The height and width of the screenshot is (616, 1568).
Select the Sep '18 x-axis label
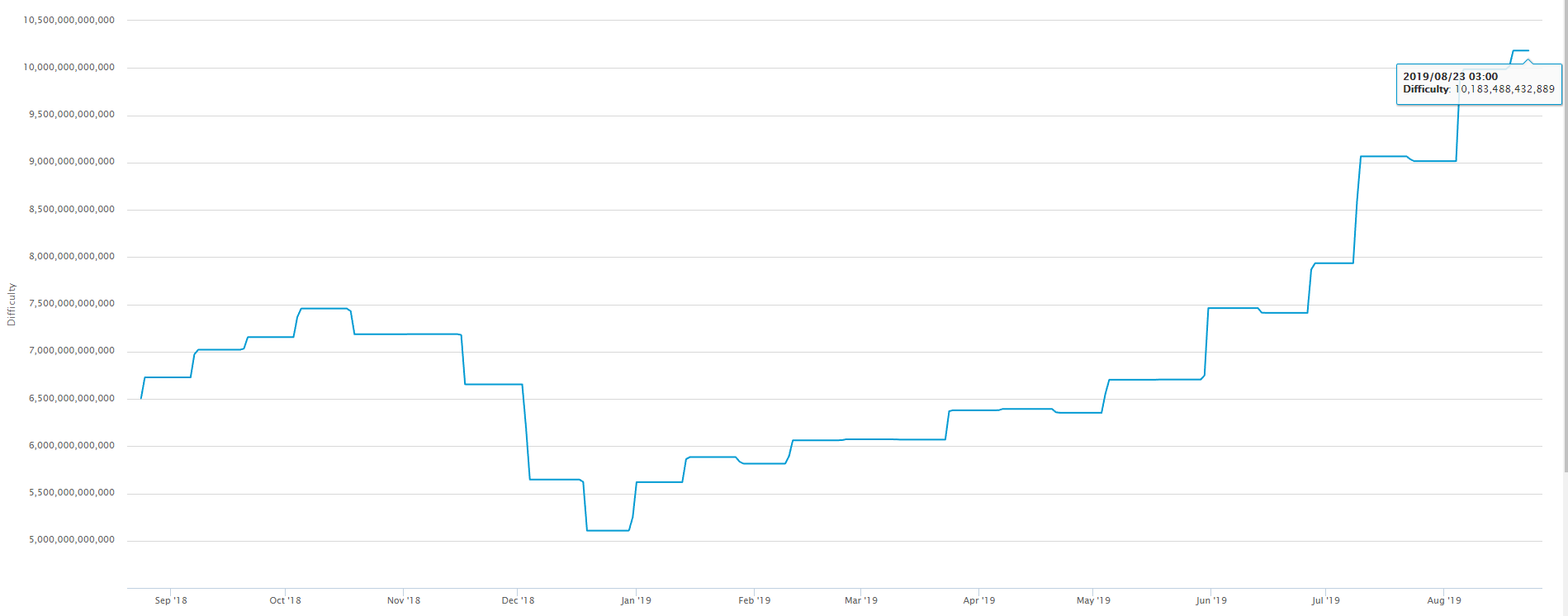(171, 600)
